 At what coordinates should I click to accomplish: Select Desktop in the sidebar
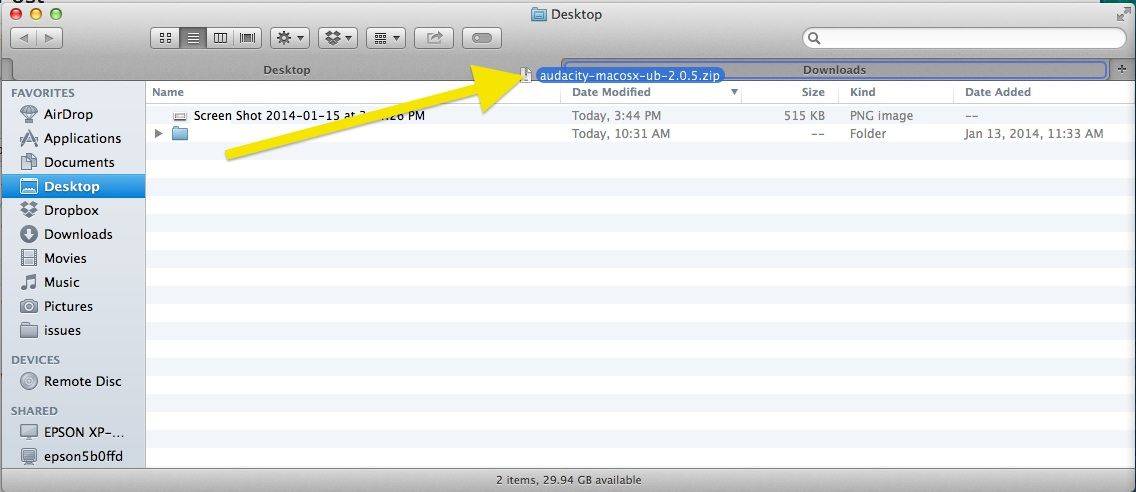pos(72,186)
